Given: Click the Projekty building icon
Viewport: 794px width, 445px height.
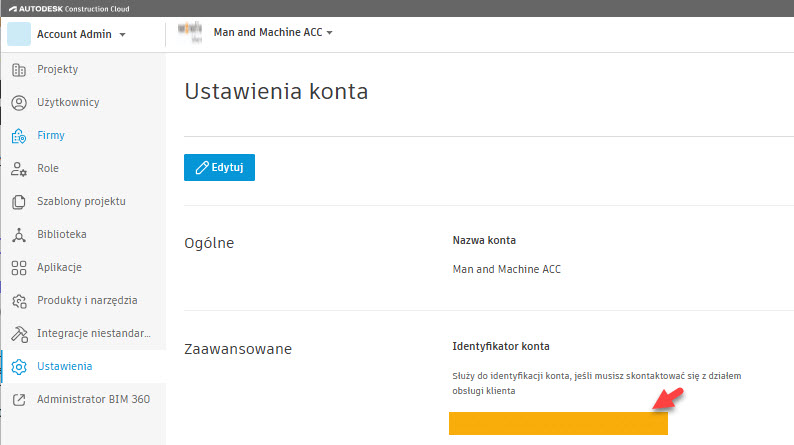Looking at the screenshot, I should click(x=18, y=70).
